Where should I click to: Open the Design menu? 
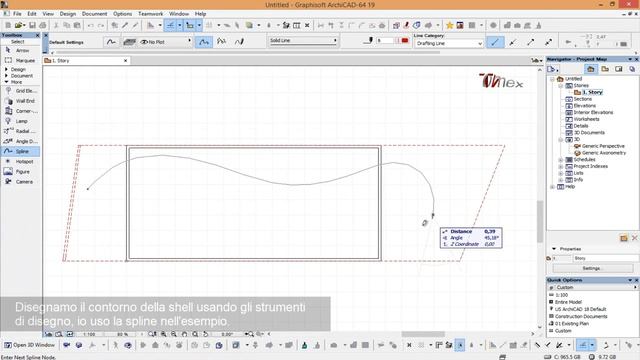[x=68, y=13]
